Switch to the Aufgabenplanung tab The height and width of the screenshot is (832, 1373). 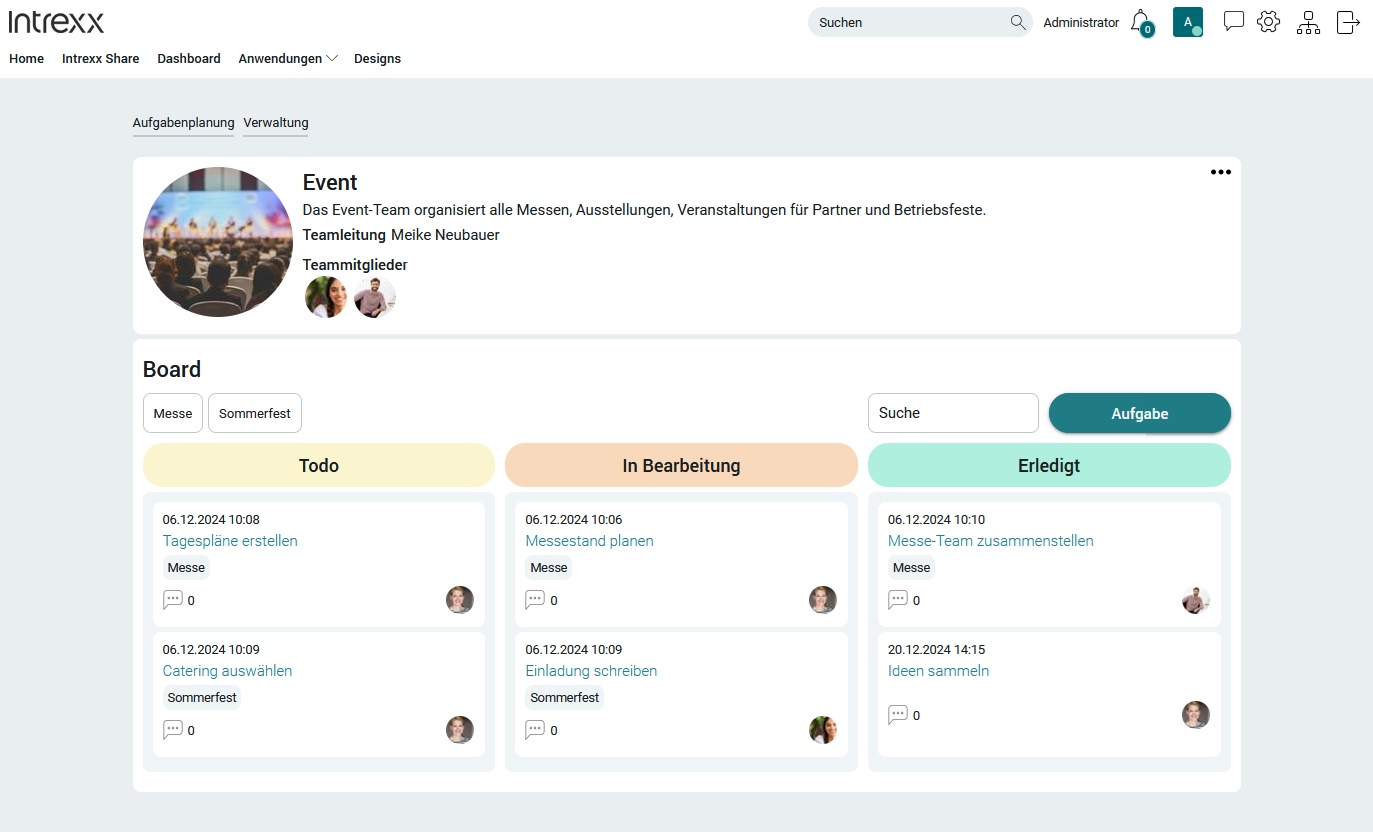[x=184, y=123]
